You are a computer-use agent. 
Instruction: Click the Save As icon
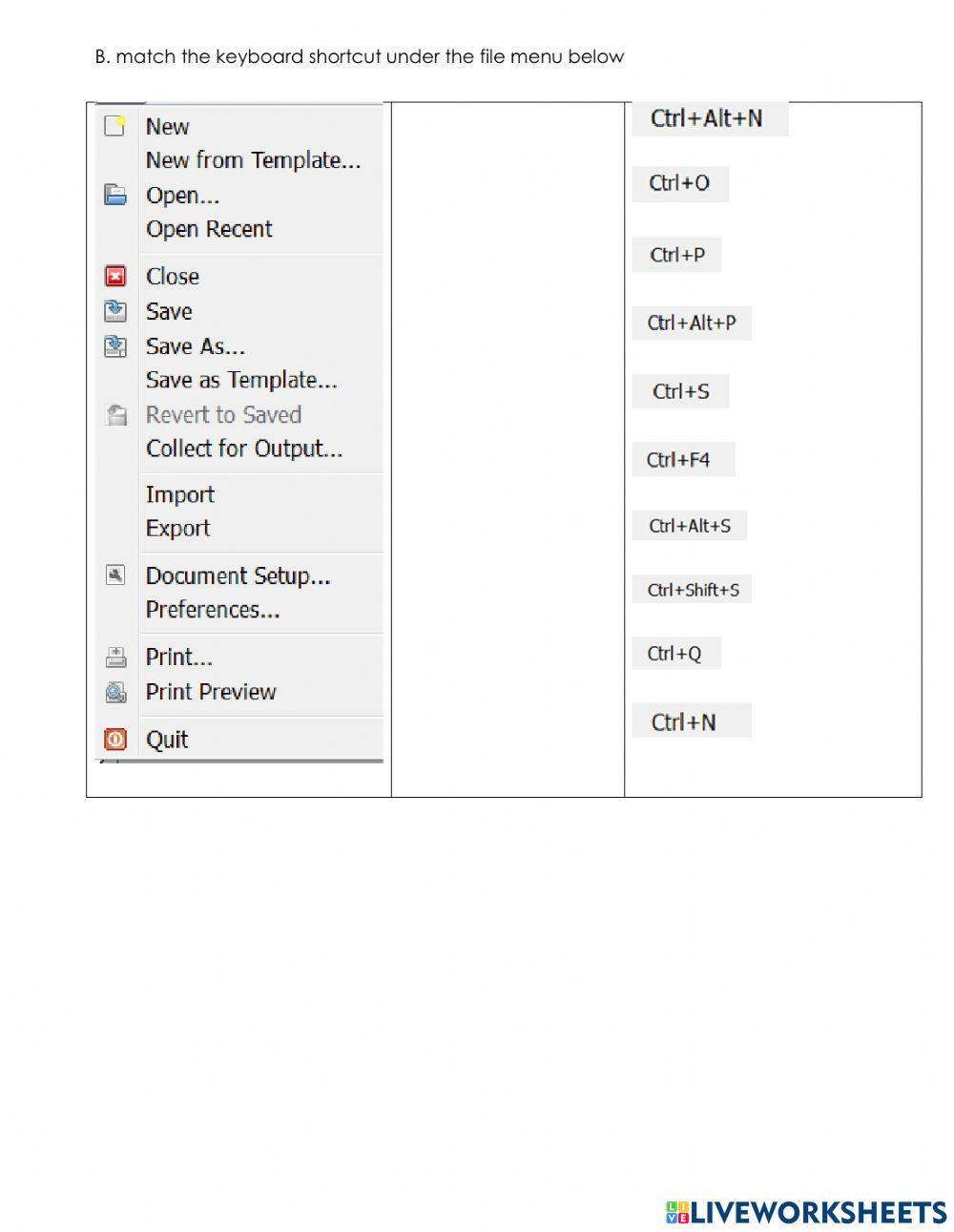114,345
